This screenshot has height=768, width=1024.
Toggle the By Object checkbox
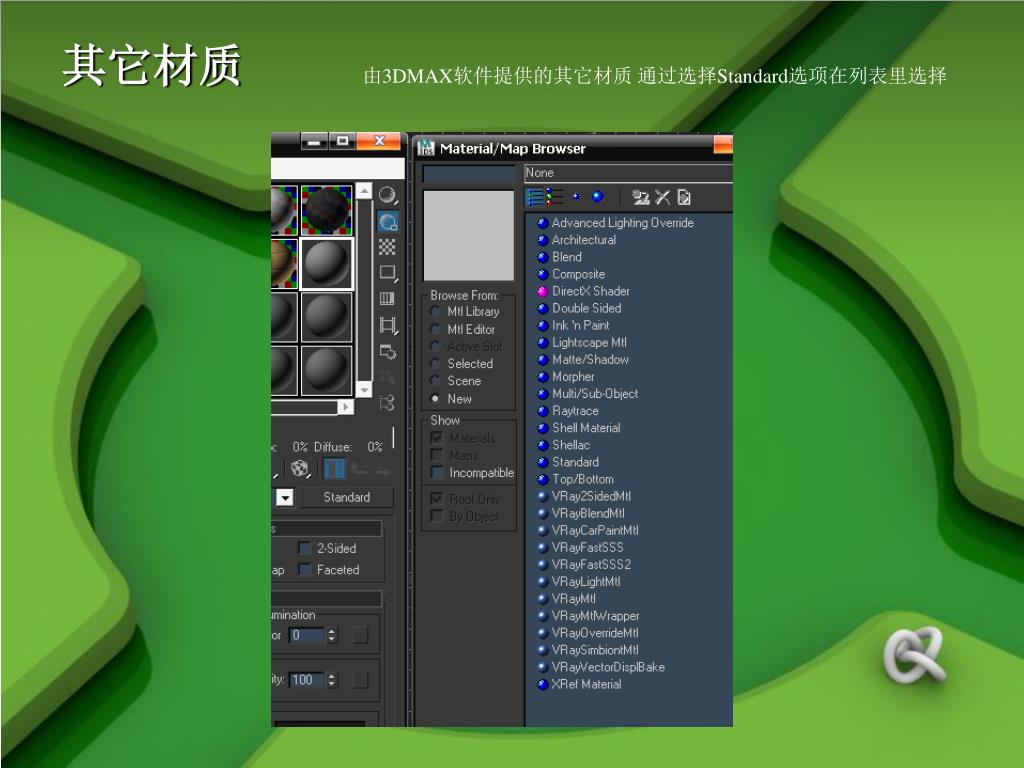pyautogui.click(x=437, y=516)
